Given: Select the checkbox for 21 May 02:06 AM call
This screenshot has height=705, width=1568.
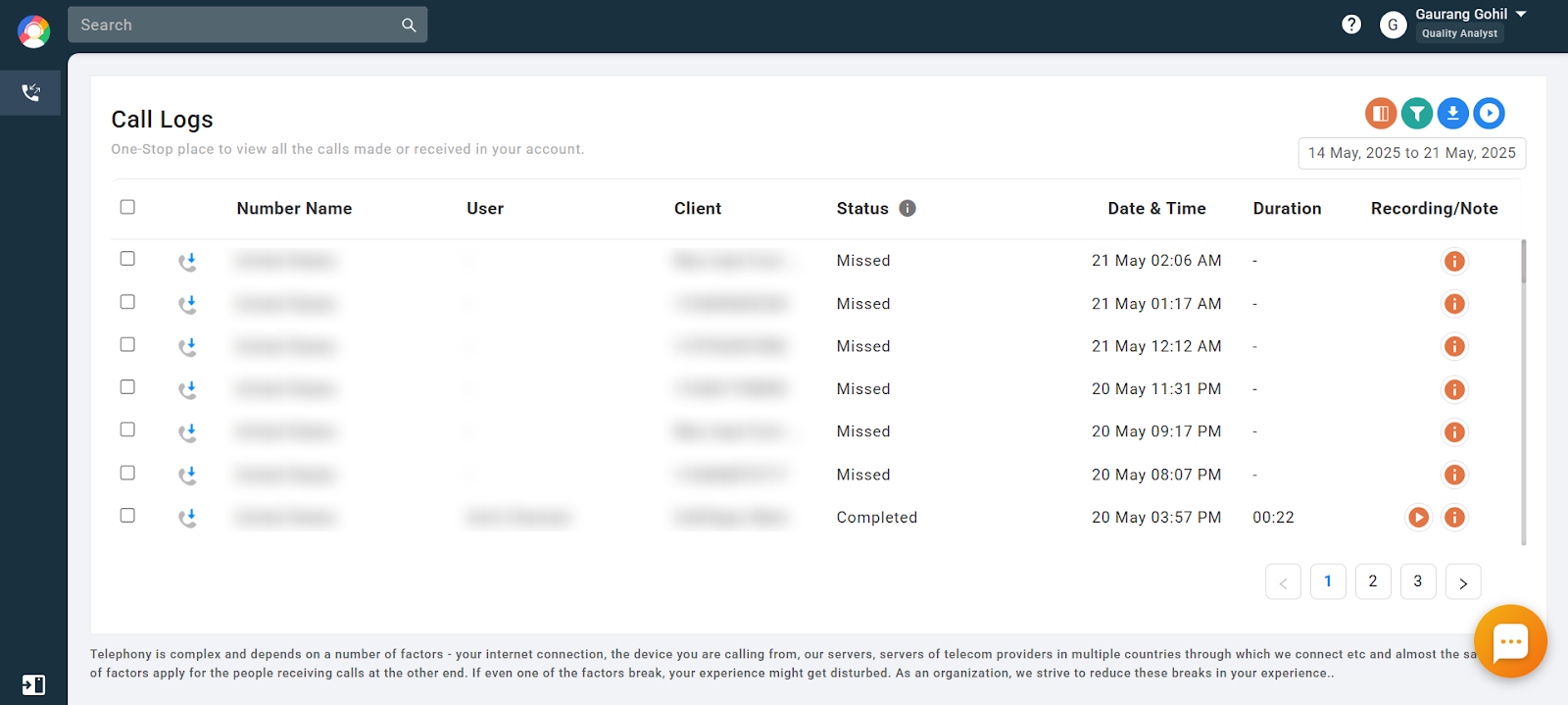Looking at the screenshot, I should (x=127, y=259).
